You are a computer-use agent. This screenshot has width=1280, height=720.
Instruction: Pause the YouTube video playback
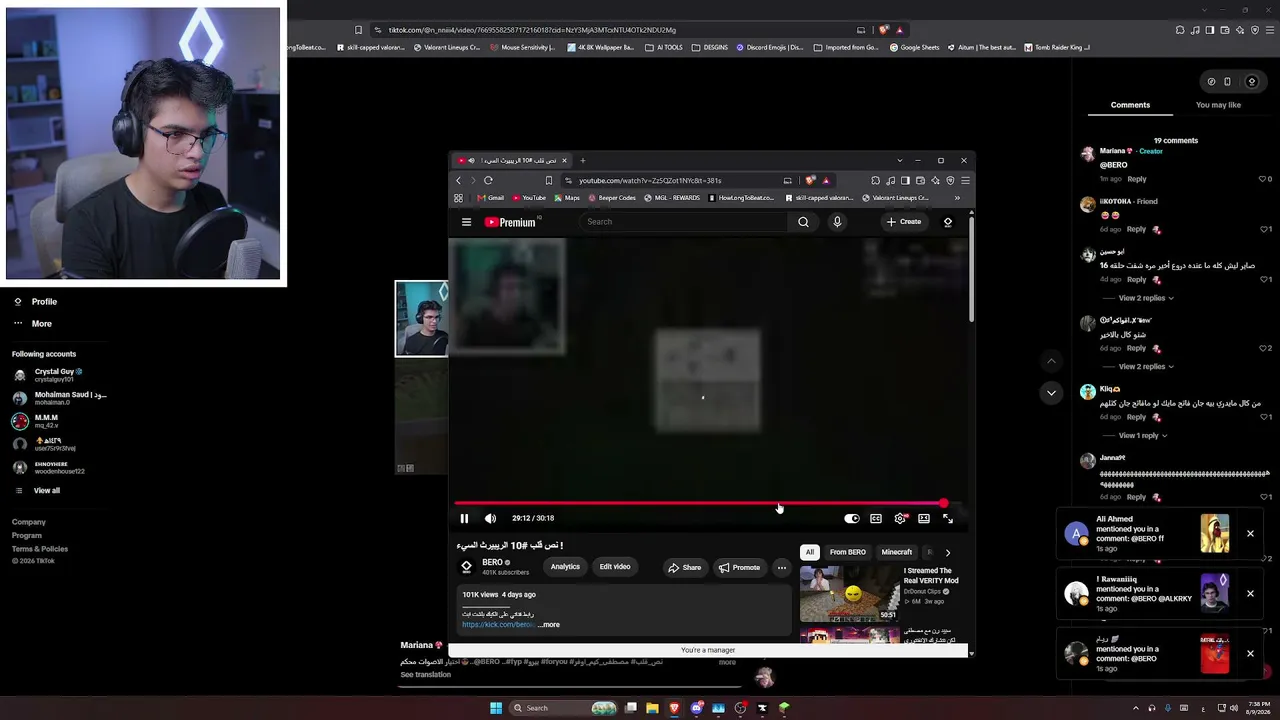[464, 518]
